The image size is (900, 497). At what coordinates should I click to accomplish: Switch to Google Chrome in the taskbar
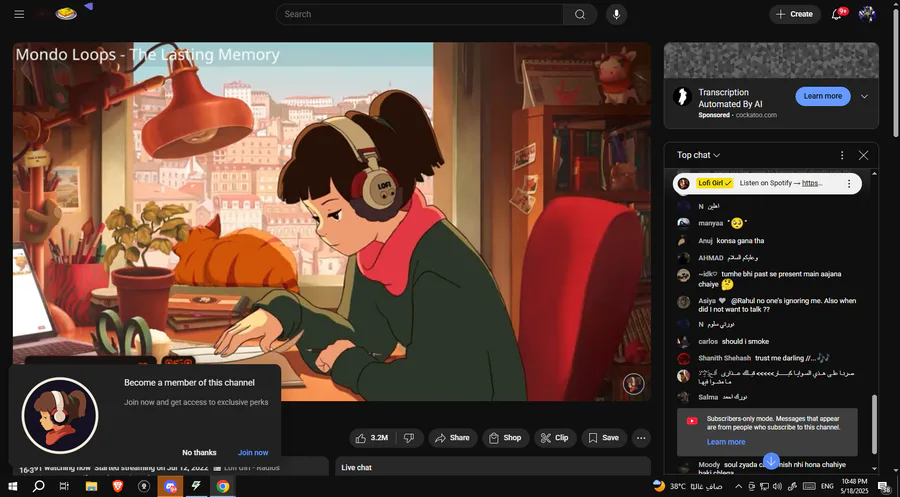tap(223, 487)
